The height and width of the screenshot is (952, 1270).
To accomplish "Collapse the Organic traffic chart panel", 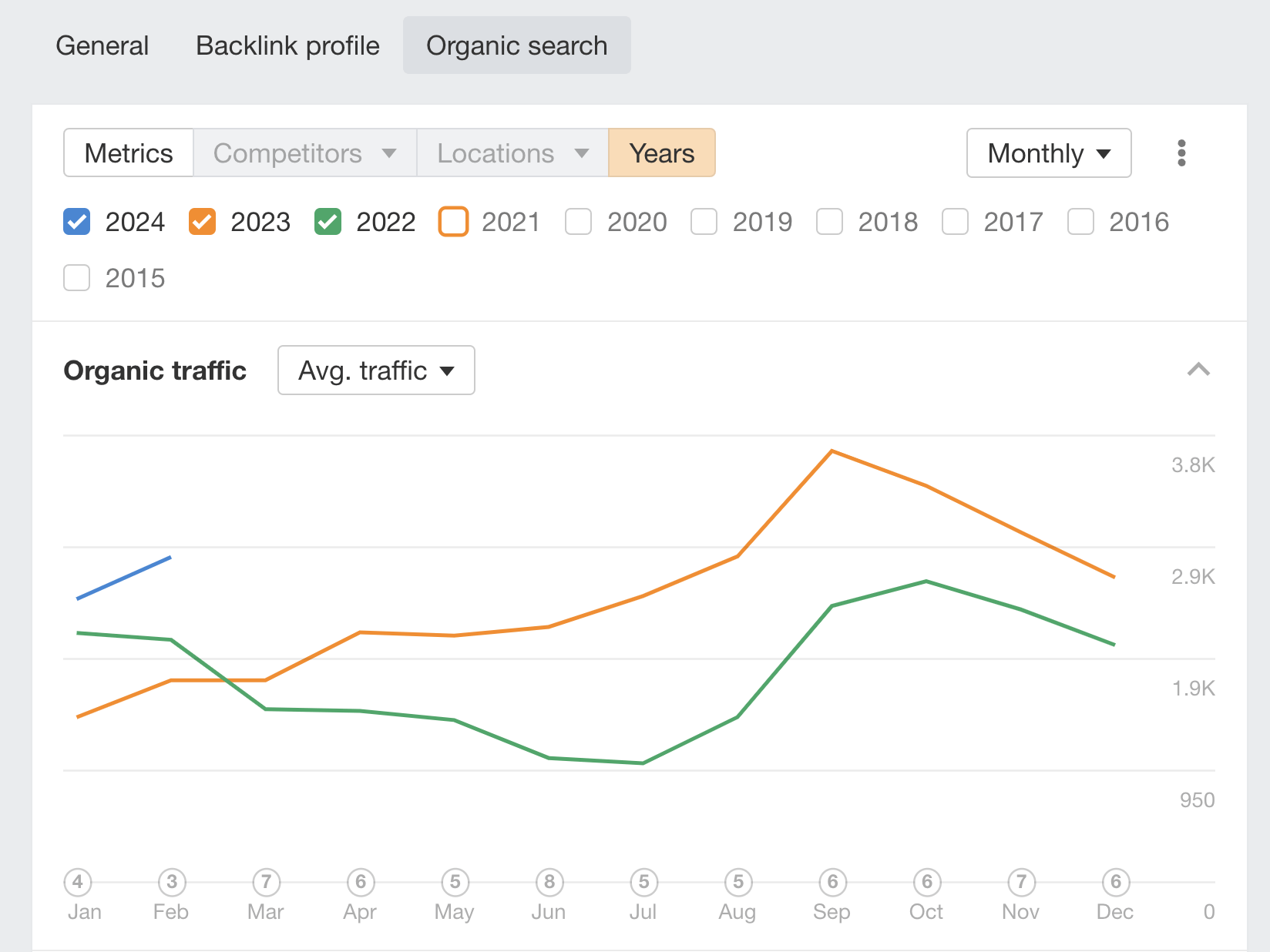I will [1199, 370].
